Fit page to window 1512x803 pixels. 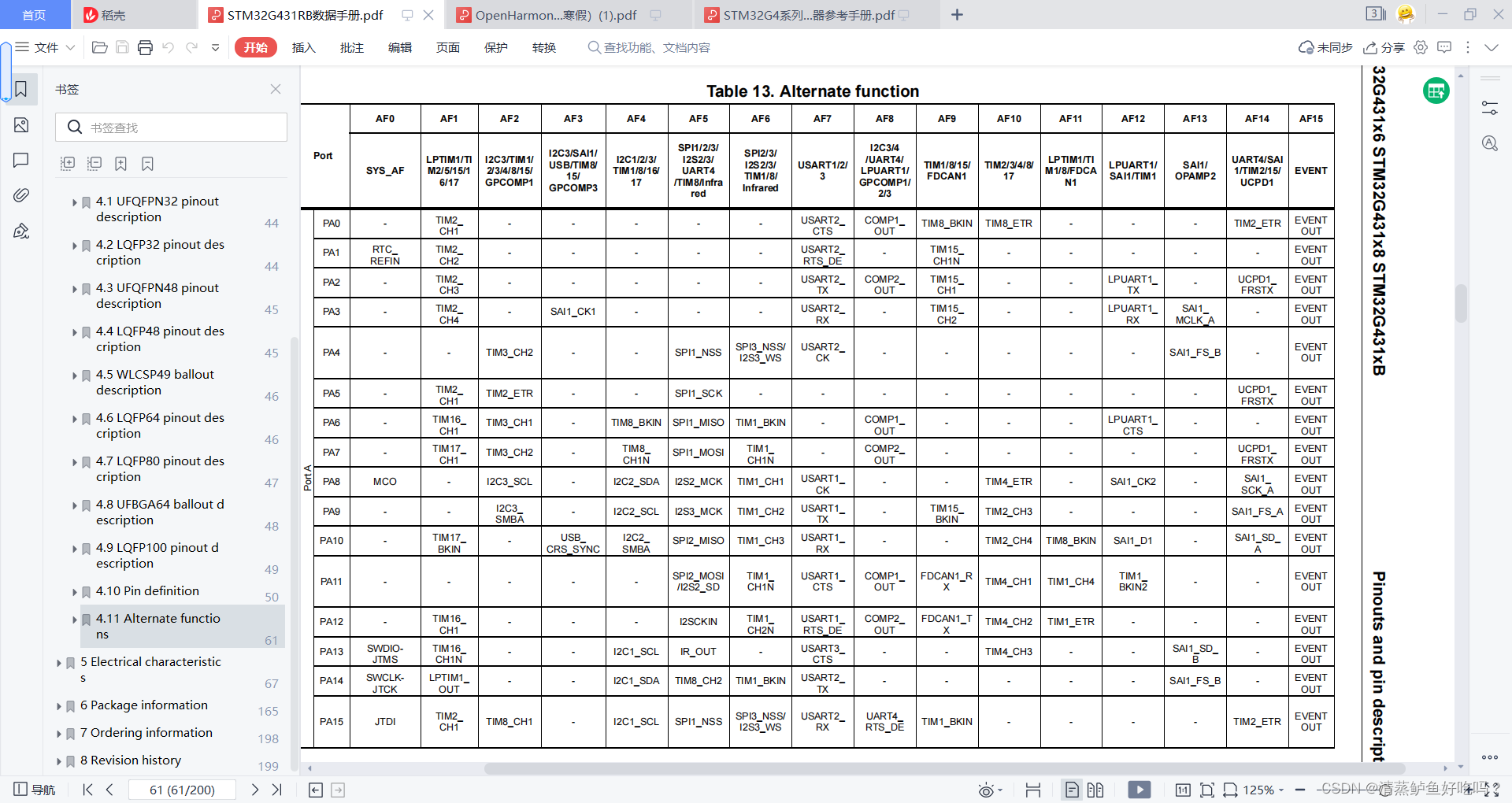pos(1206,790)
